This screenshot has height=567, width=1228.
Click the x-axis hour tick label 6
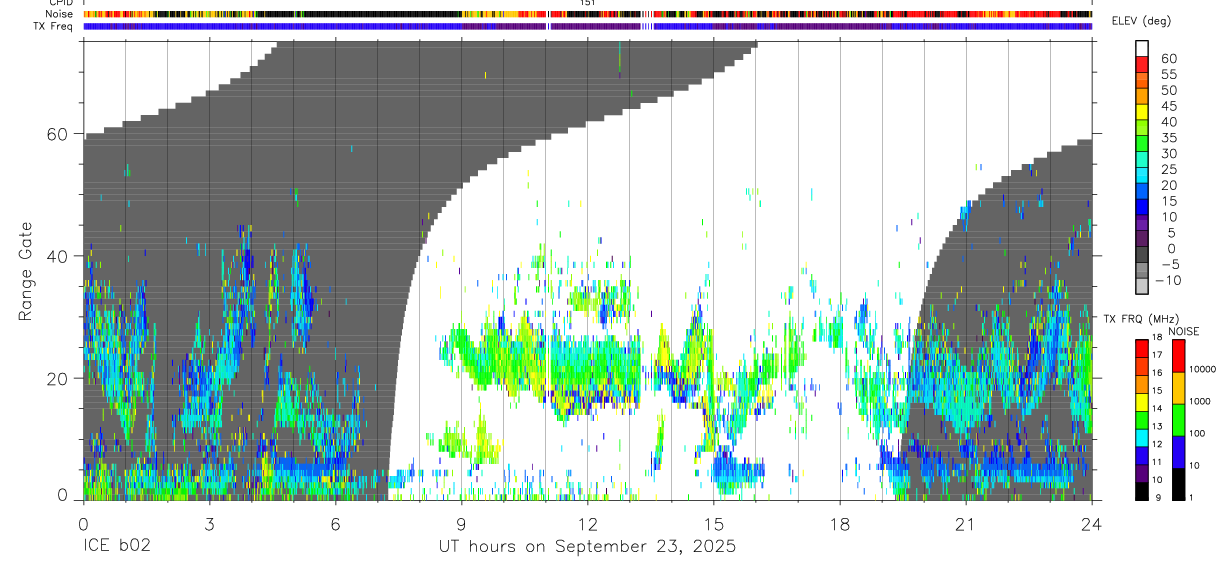pyautogui.click(x=335, y=524)
